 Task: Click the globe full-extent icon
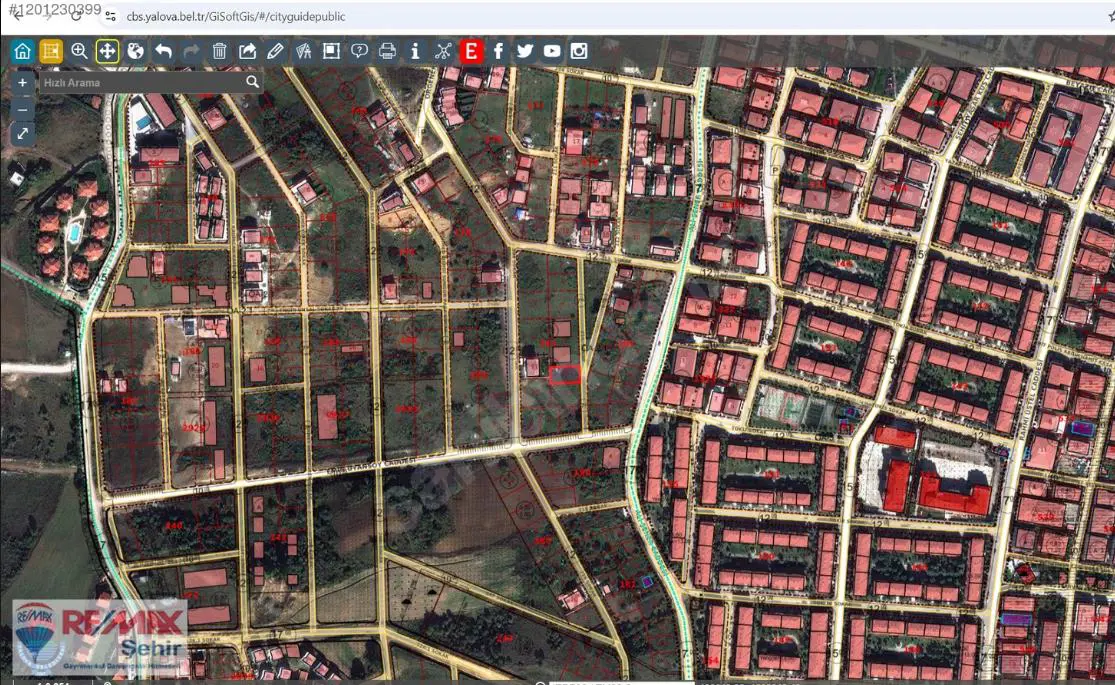[x=135, y=51]
